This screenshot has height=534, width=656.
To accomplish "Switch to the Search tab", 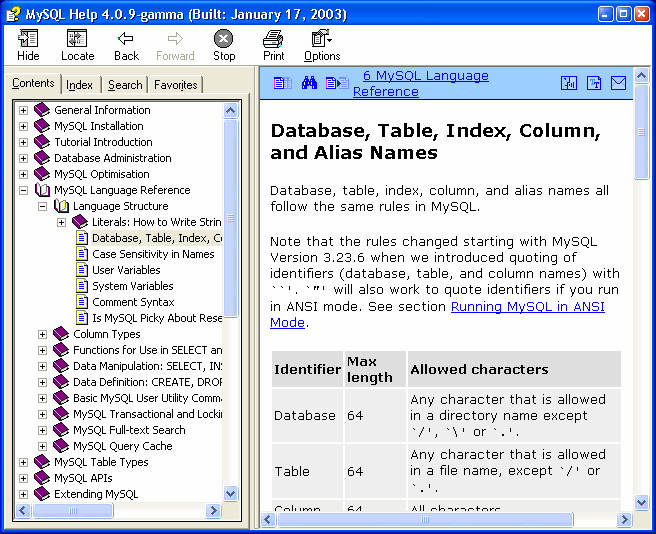I will (125, 85).
